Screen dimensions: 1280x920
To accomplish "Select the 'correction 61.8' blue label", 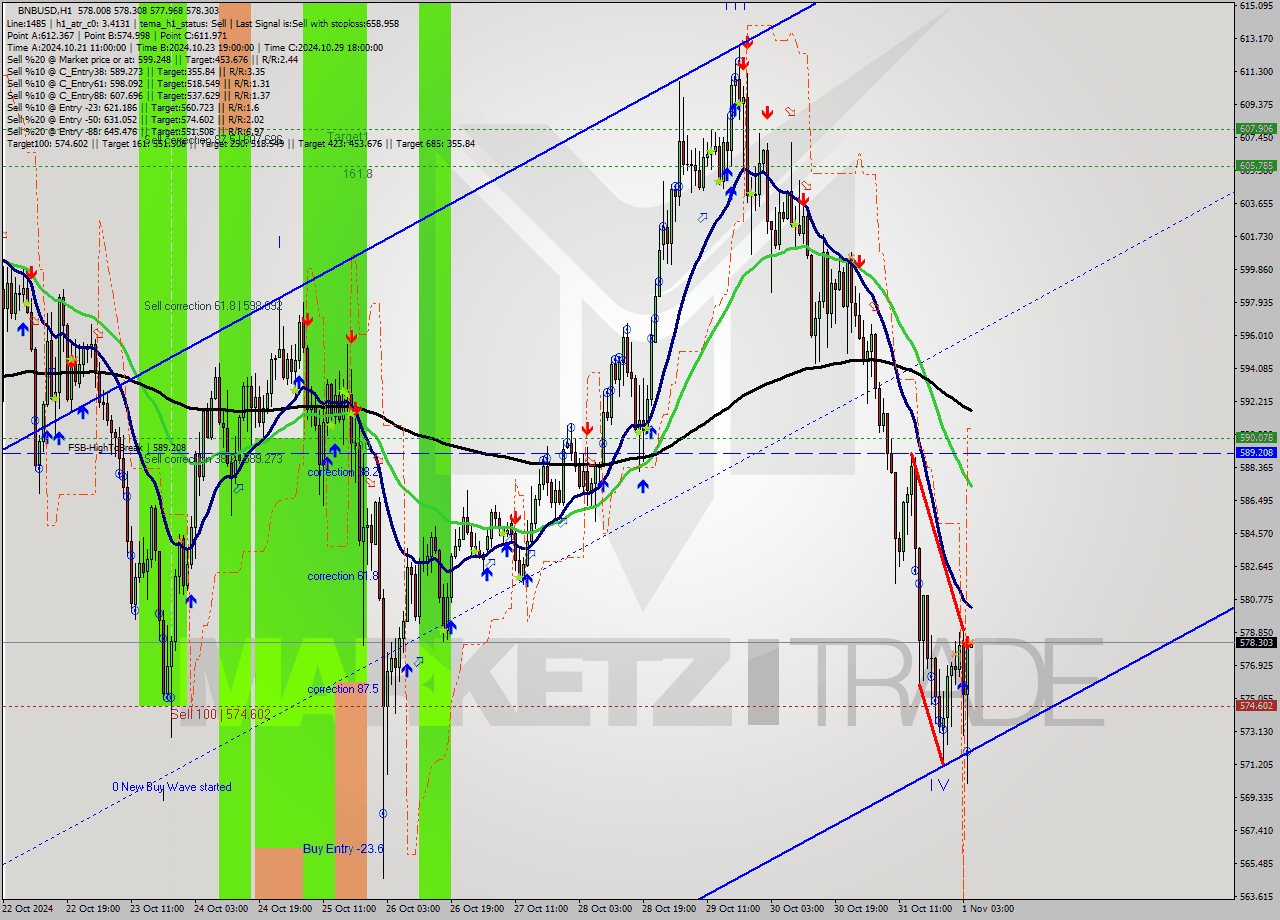I will [x=343, y=576].
